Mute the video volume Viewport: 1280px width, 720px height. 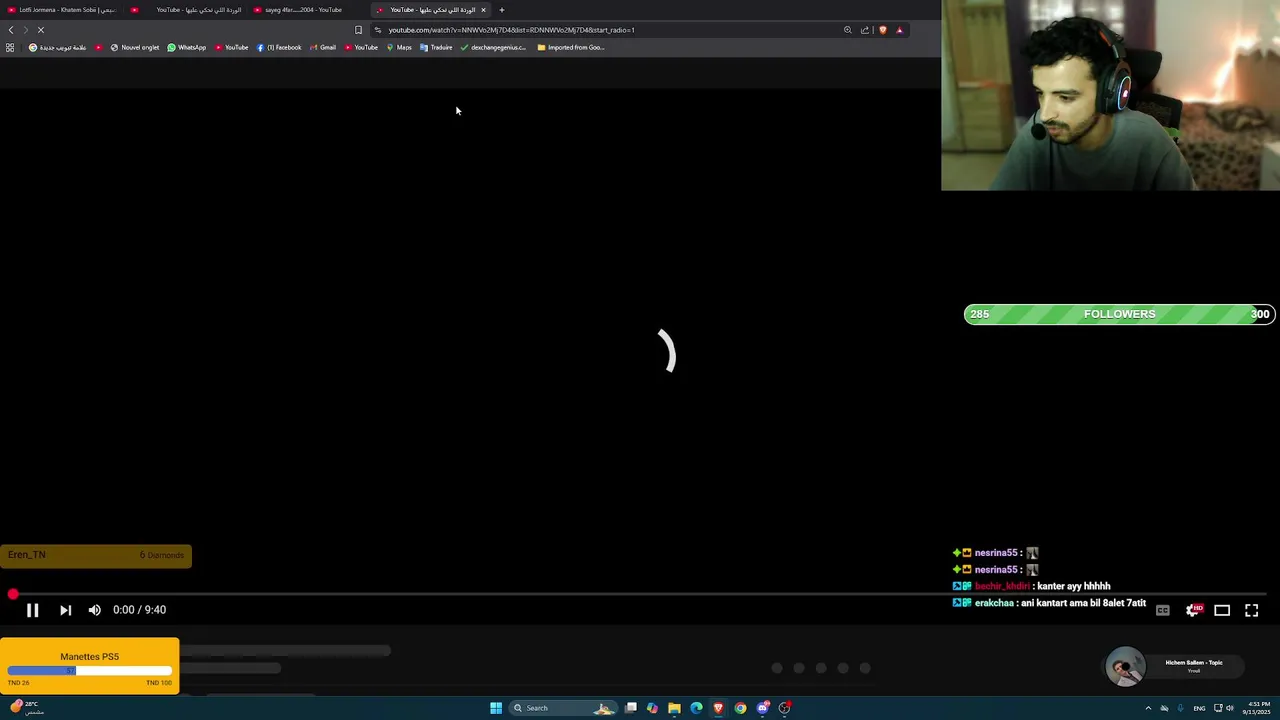(94, 610)
